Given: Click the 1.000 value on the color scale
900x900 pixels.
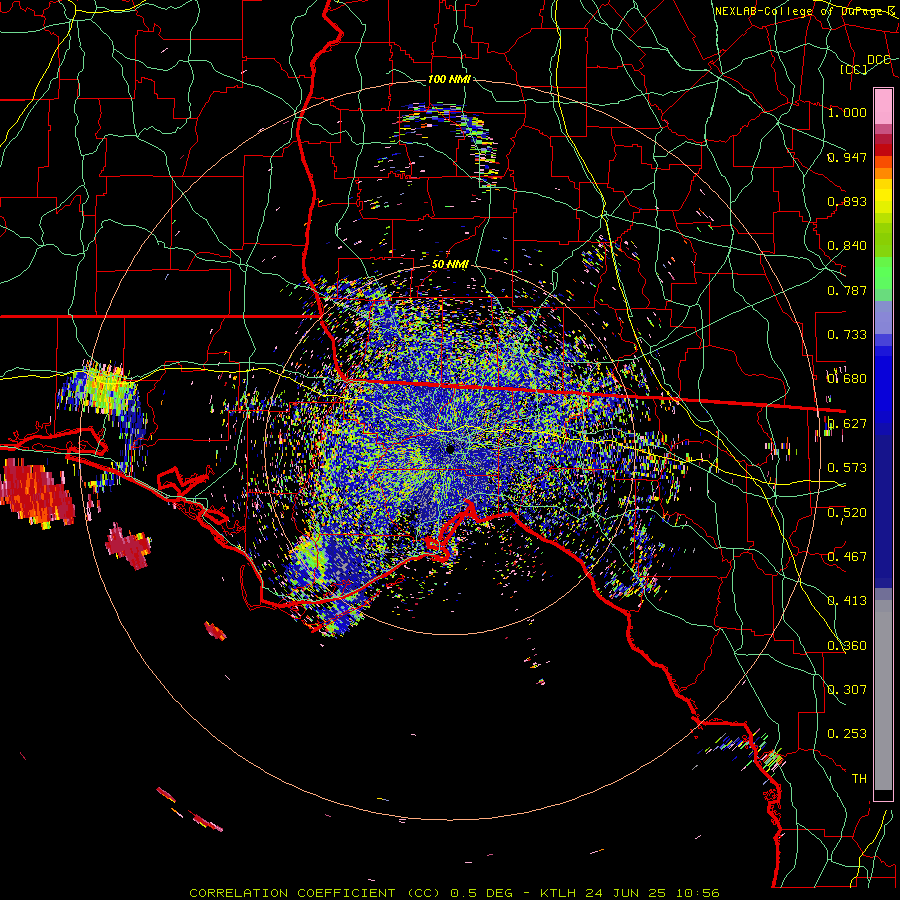Looking at the screenshot, I should pos(847,112).
